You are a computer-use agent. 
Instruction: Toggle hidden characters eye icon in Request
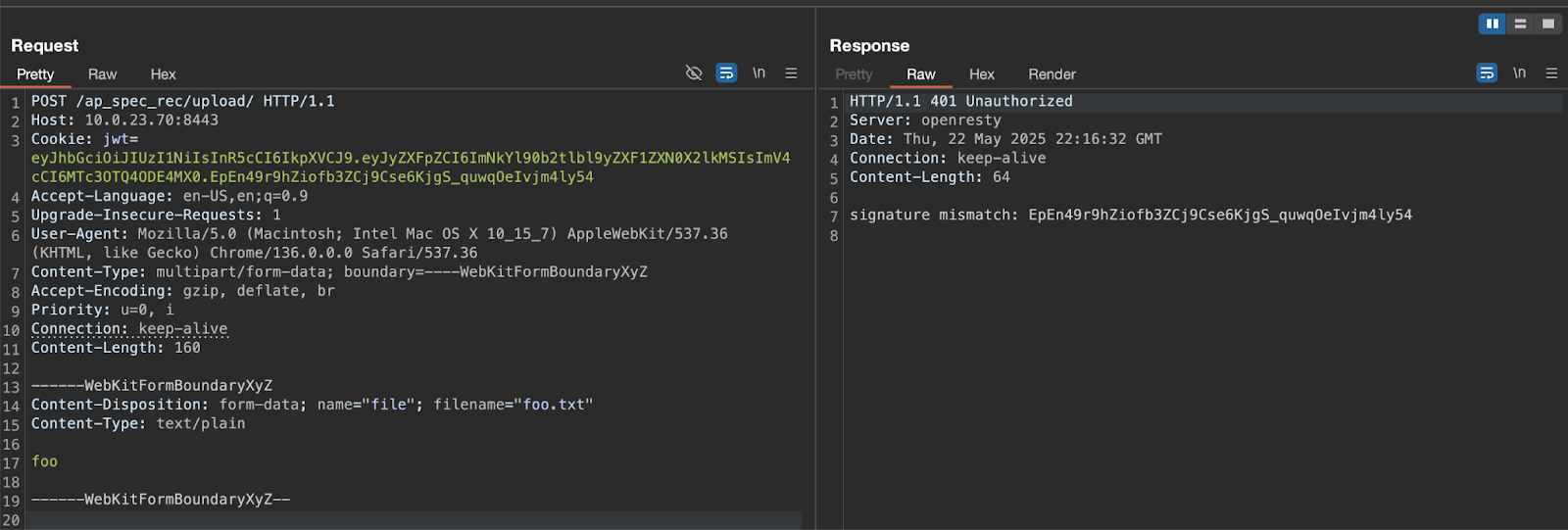point(694,73)
